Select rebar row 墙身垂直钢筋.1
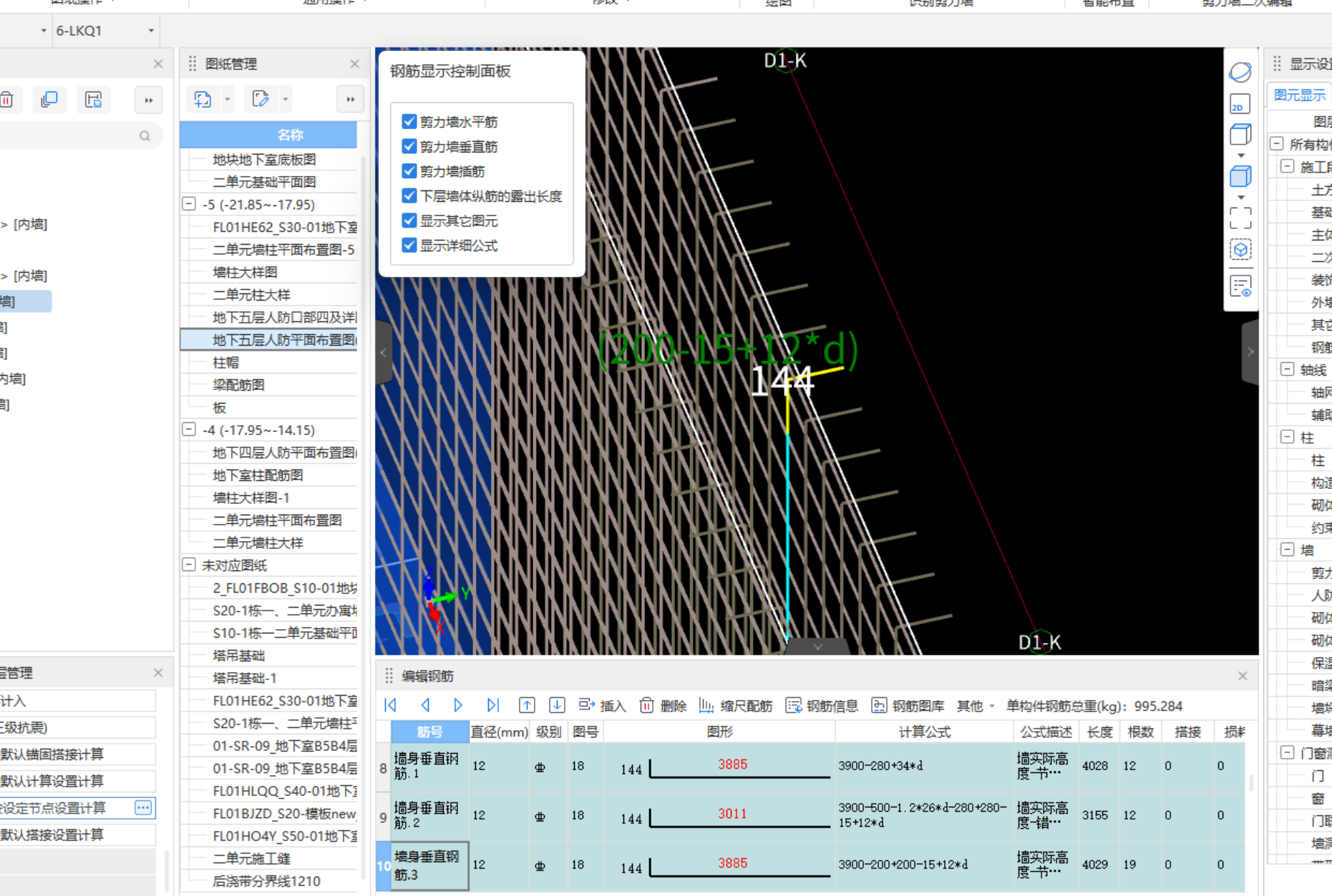Viewport: 1332px width, 896px height. tap(429, 766)
